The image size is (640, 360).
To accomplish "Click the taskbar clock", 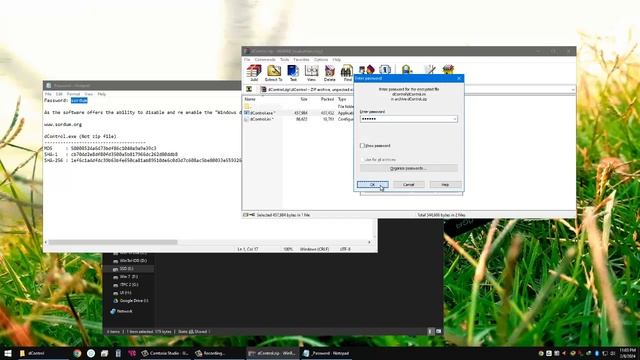I will tap(628, 353).
